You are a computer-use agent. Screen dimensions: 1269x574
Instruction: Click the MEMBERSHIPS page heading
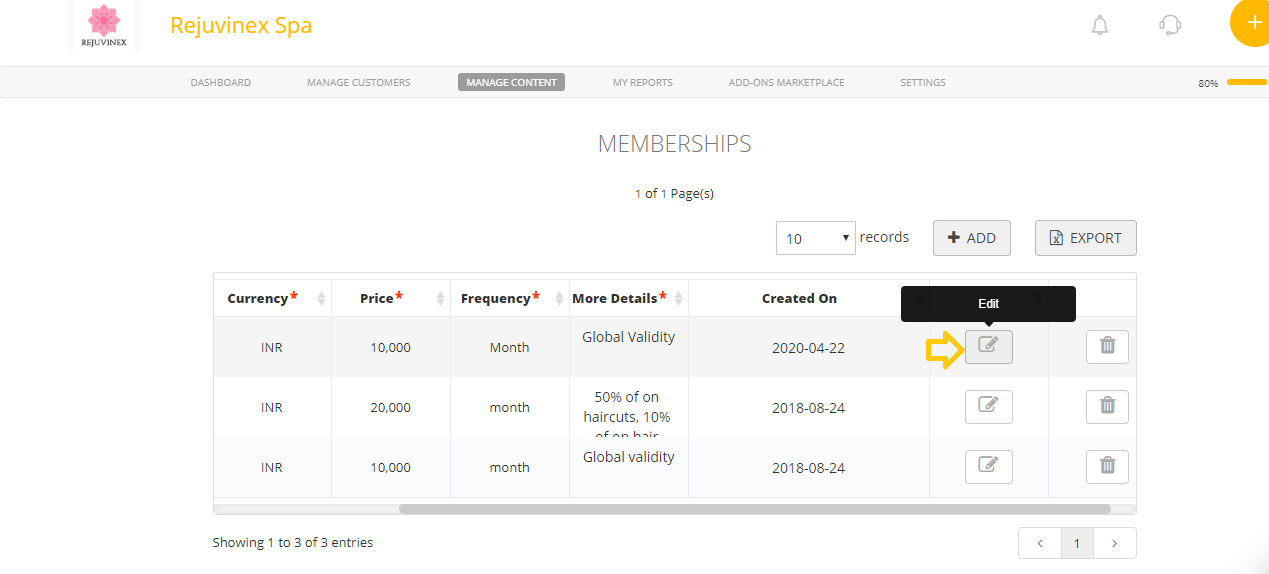[674, 144]
